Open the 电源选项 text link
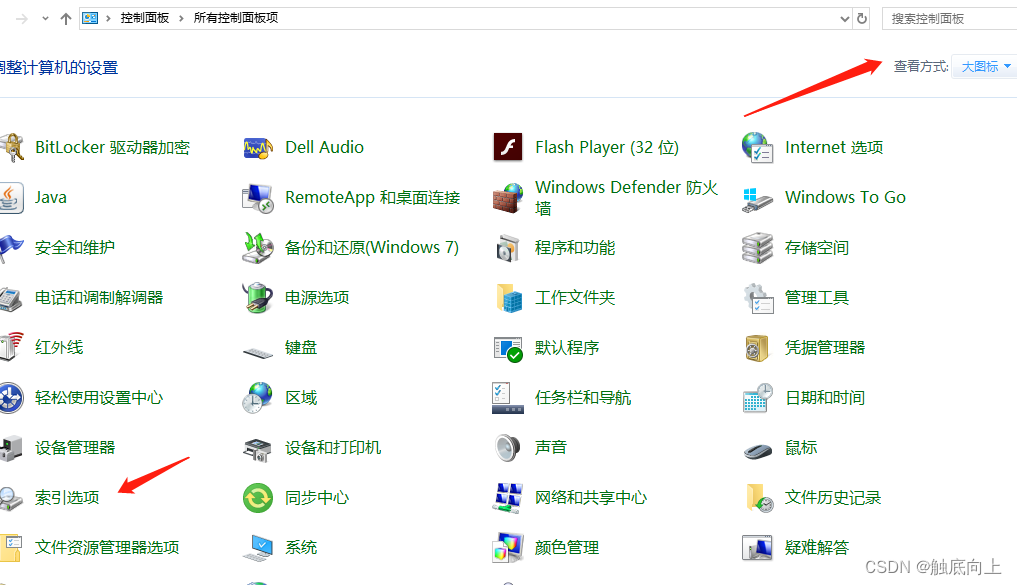This screenshot has width=1017, height=585. [317, 298]
